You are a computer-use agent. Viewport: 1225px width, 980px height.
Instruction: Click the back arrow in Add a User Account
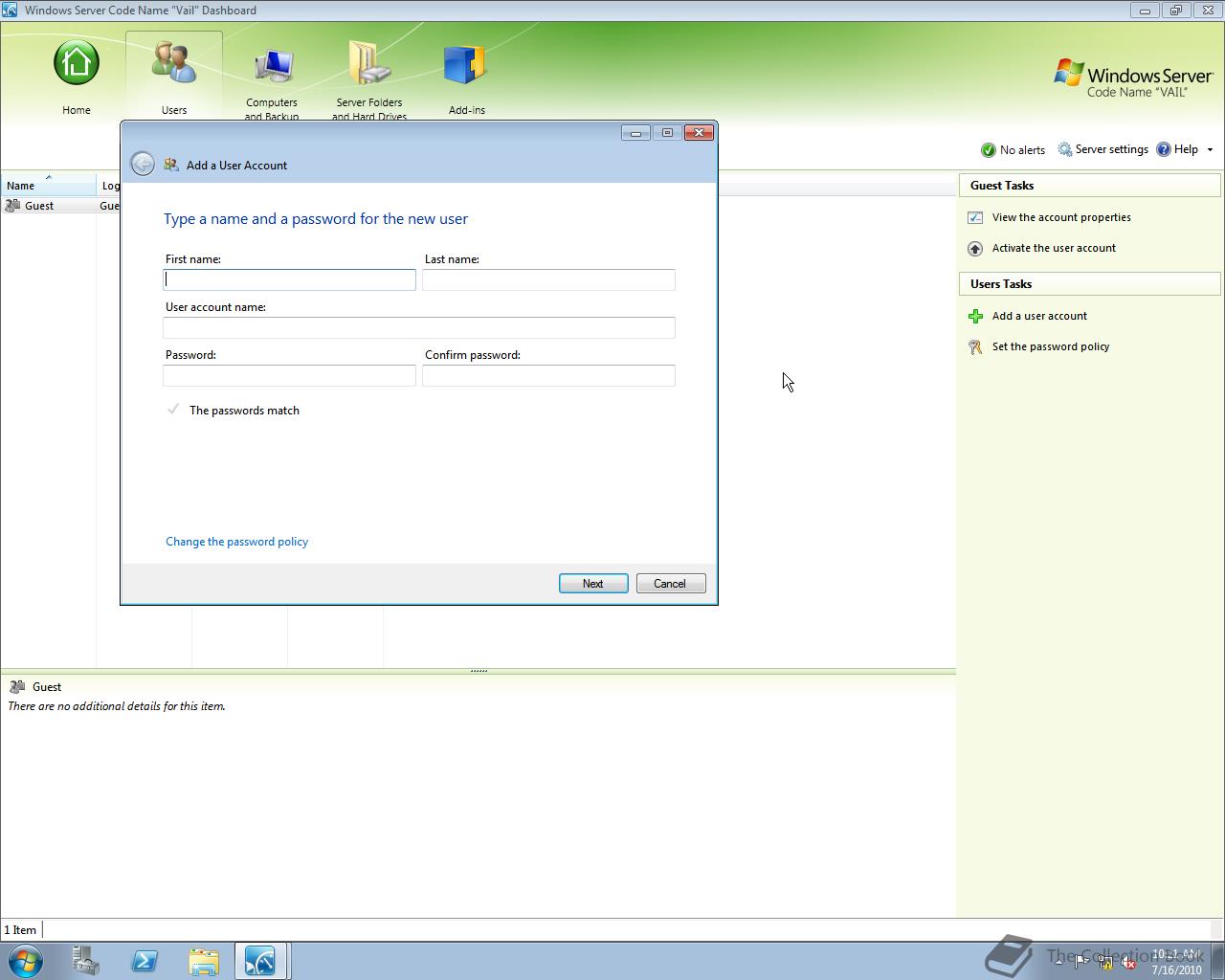143,164
